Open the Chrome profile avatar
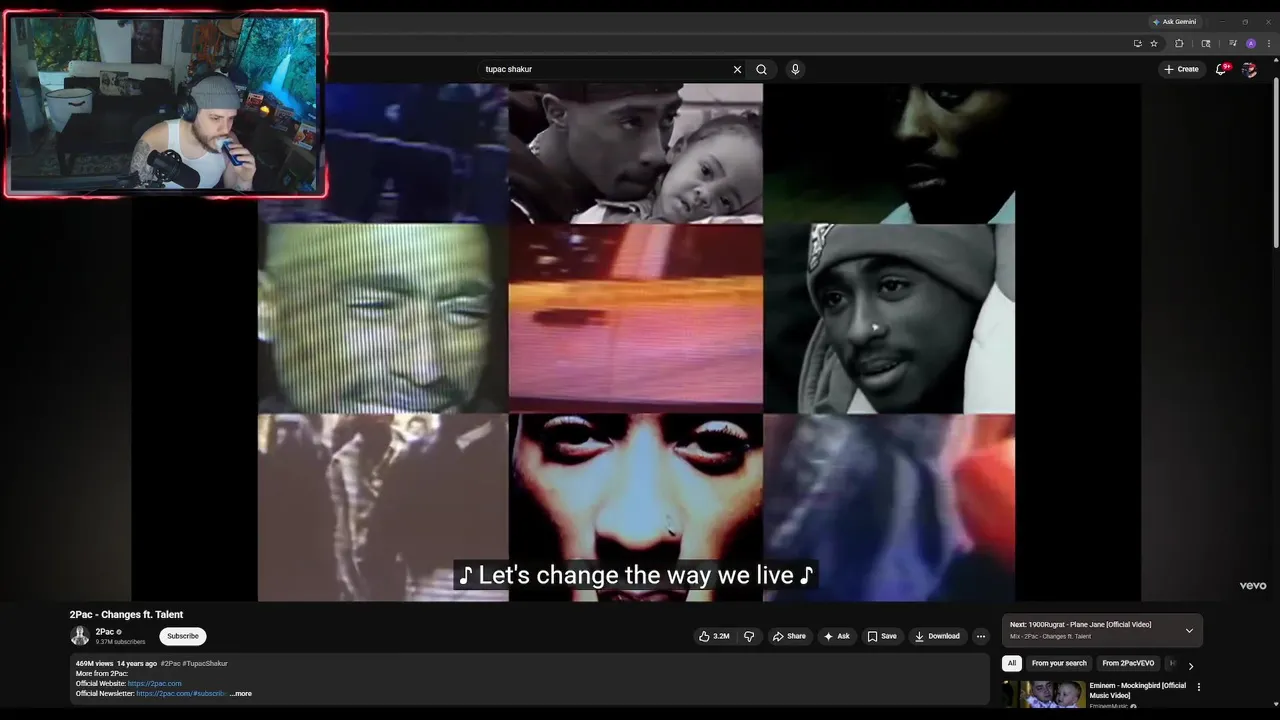1280x720 pixels. 1251,43
